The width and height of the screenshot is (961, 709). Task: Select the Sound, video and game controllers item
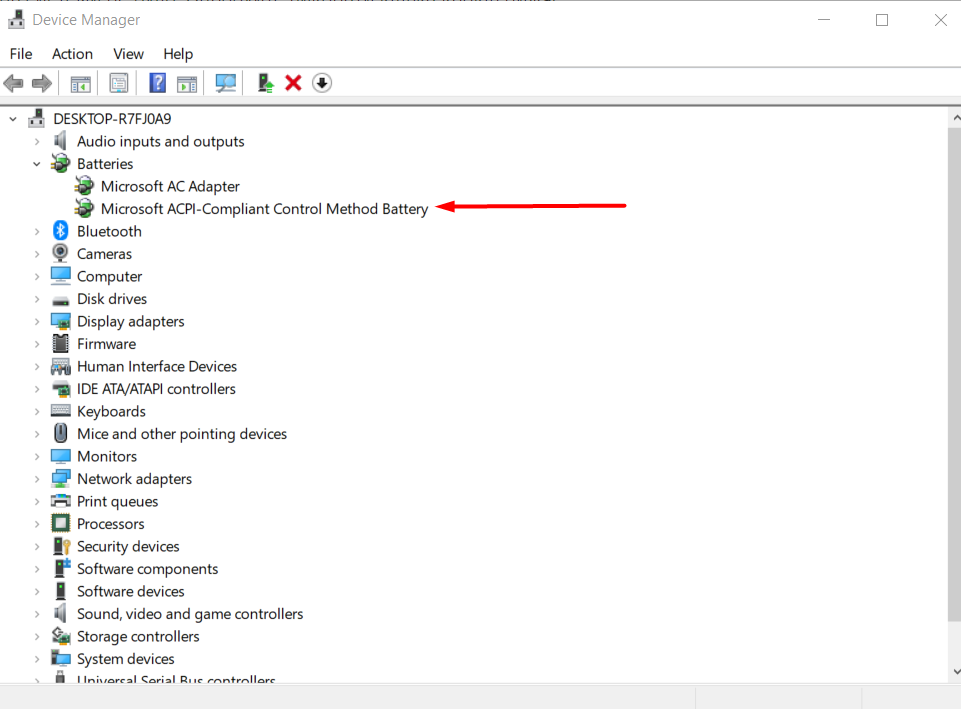(189, 614)
